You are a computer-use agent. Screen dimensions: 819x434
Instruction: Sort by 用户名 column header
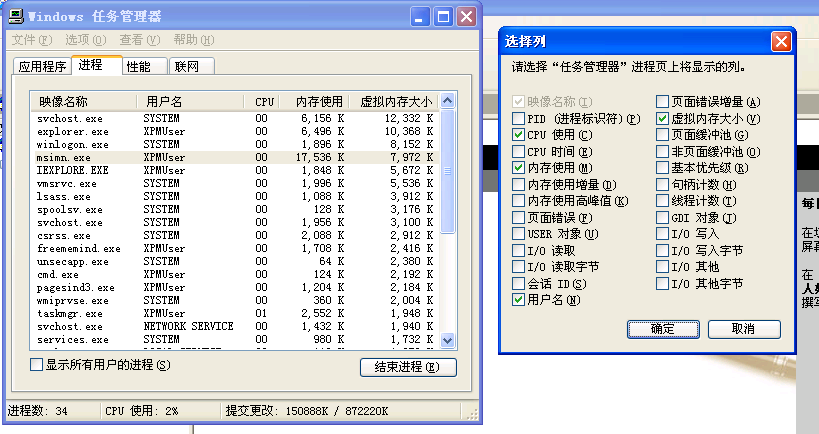coord(190,101)
